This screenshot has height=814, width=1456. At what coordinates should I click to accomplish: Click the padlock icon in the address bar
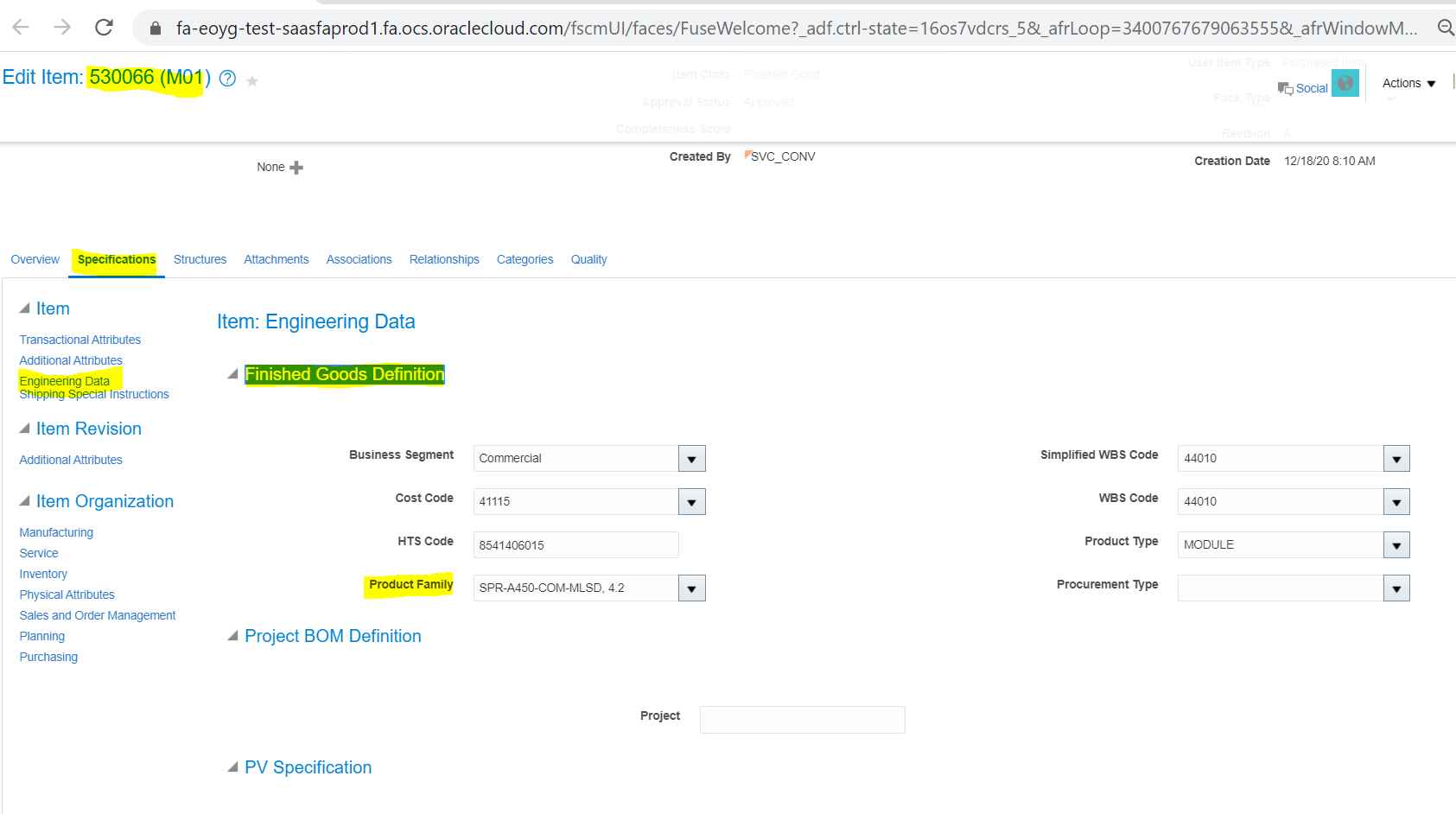[154, 27]
